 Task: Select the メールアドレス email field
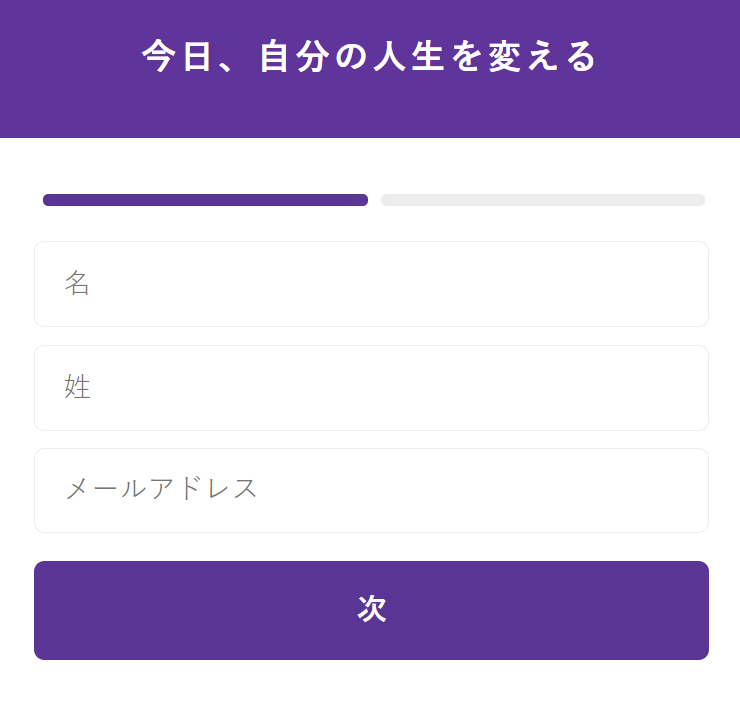[371, 490]
